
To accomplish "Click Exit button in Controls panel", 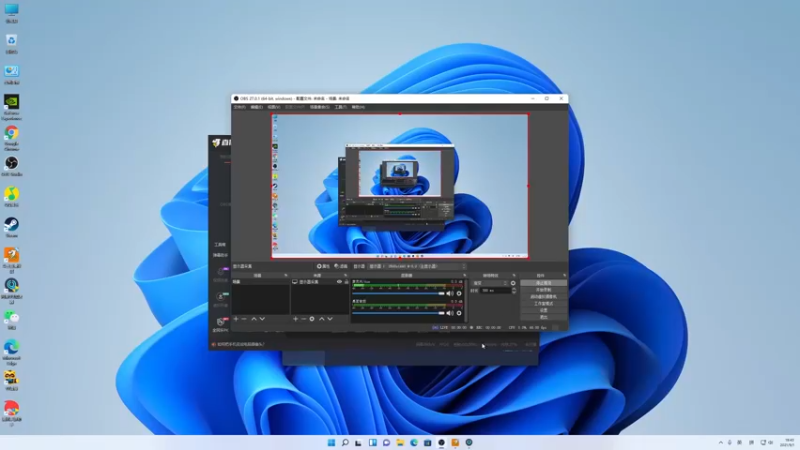I will [543, 317].
